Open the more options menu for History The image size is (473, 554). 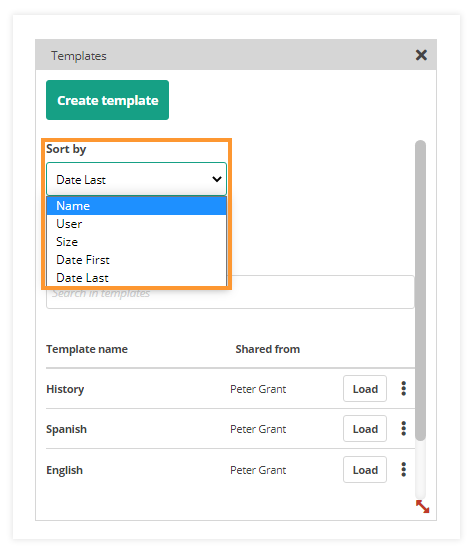[x=404, y=389]
